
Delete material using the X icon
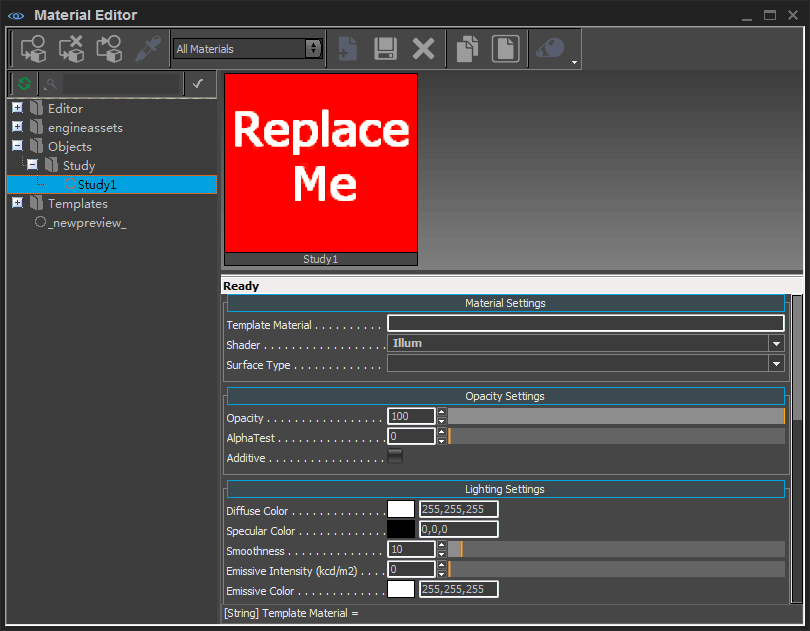423,48
